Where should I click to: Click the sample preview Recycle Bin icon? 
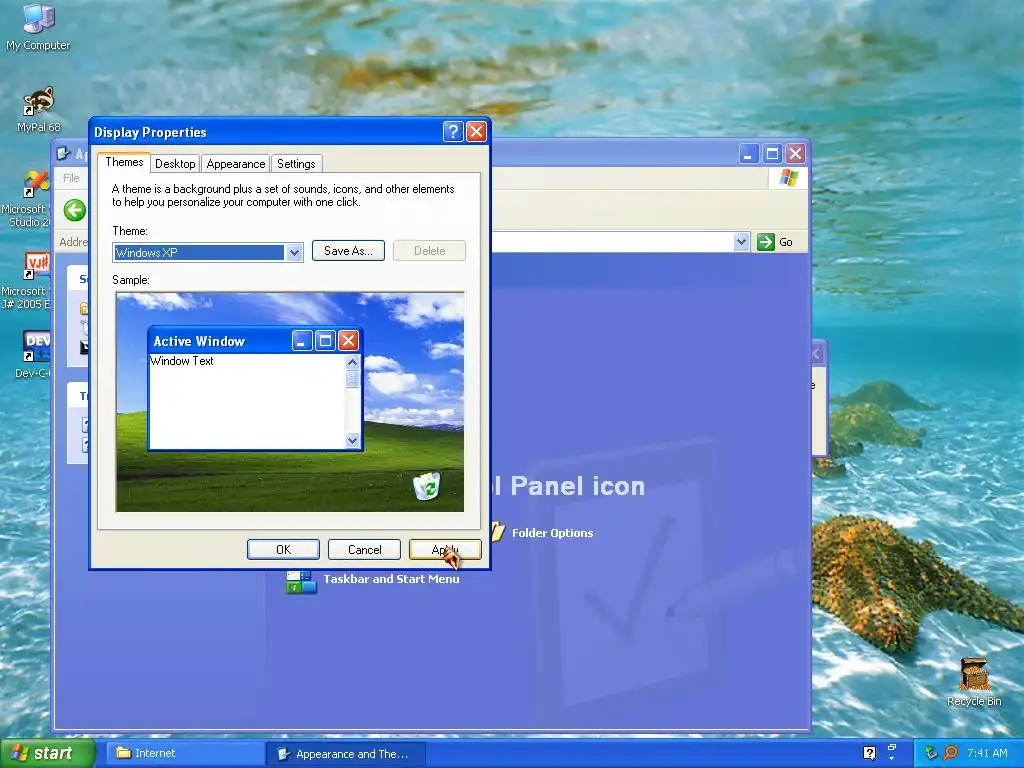(x=426, y=486)
